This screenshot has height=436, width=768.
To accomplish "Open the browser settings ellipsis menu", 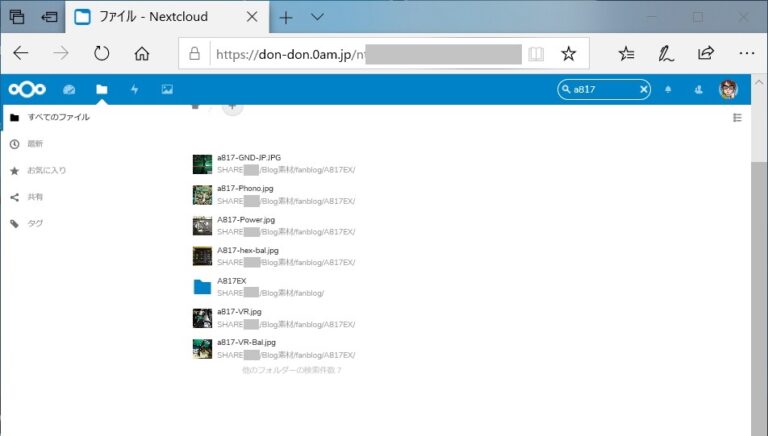I will 746,53.
